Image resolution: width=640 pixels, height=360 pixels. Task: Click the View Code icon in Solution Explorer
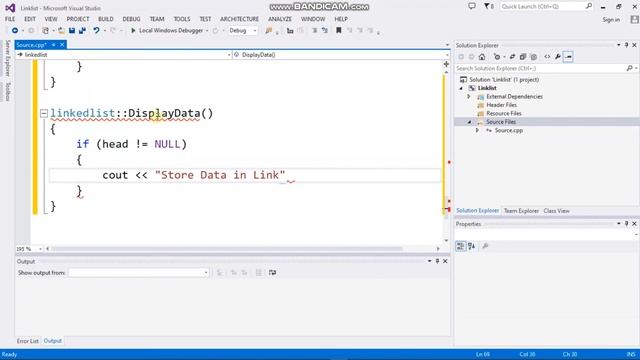pyautogui.click(x=547, y=57)
